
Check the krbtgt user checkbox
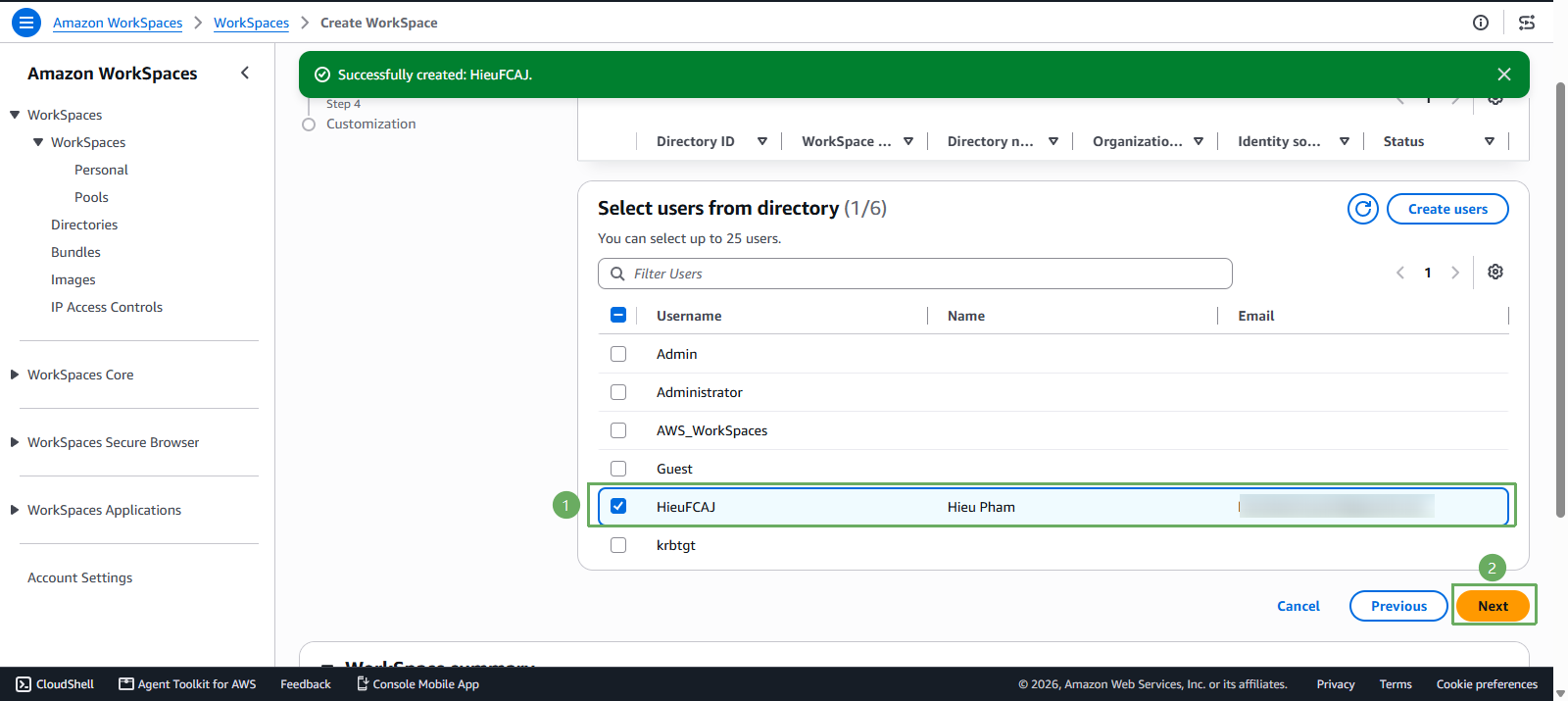[618, 545]
